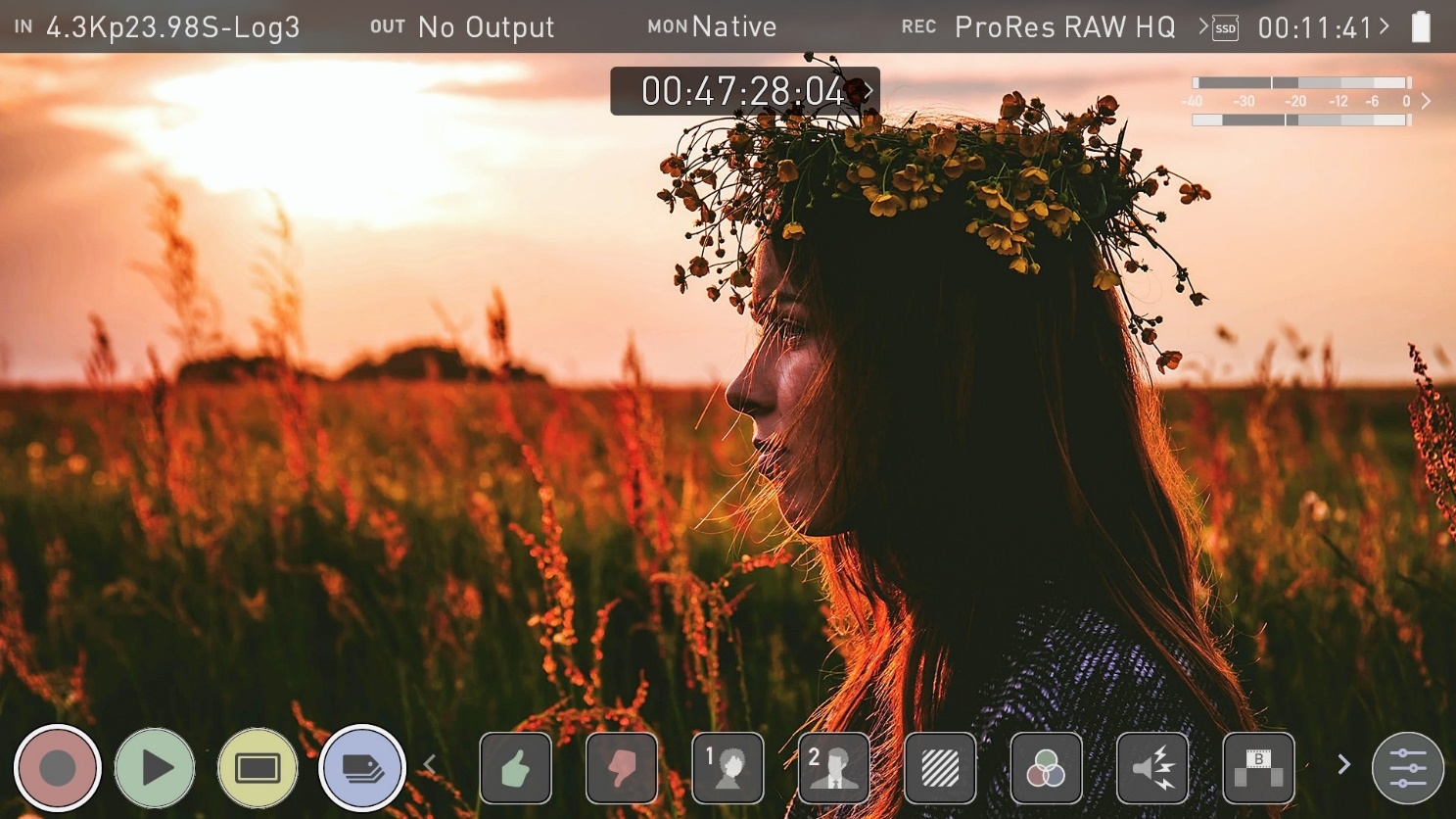Toggle the audio noise speaker icon
Image resolution: width=1456 pixels, height=819 pixels.
click(x=1152, y=769)
